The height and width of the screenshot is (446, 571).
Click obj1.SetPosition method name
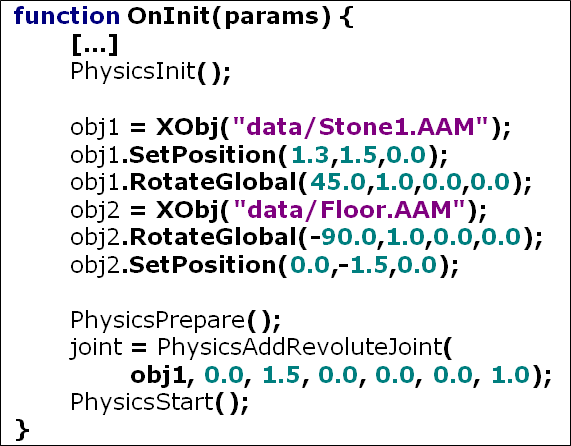point(204,155)
